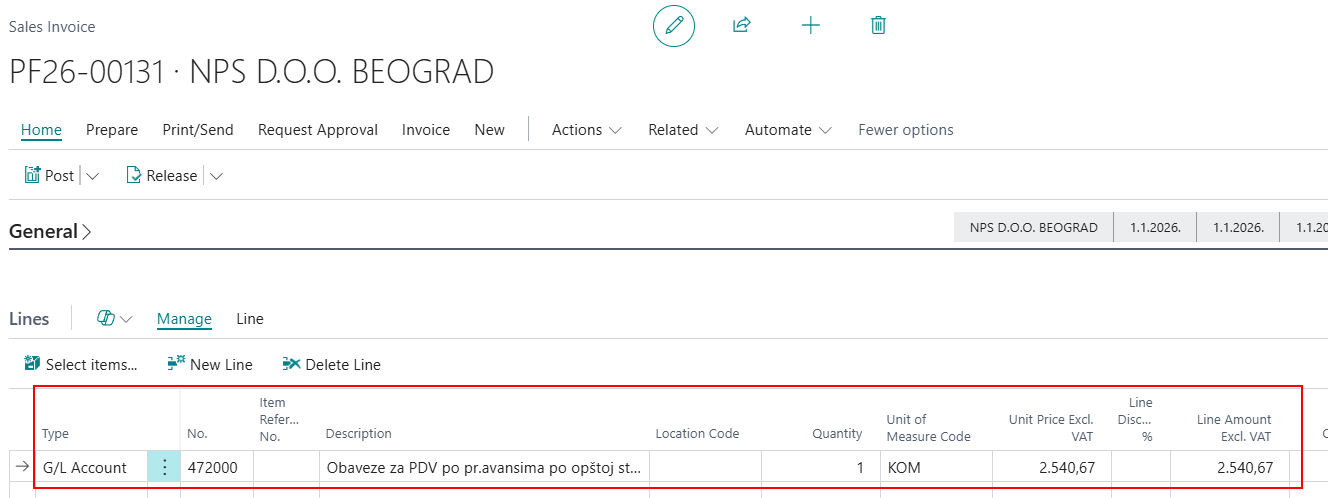Click the Line Amount Excl. VAT cell 2.540,67
Viewport: 1328px width, 498px height.
tap(1230, 467)
